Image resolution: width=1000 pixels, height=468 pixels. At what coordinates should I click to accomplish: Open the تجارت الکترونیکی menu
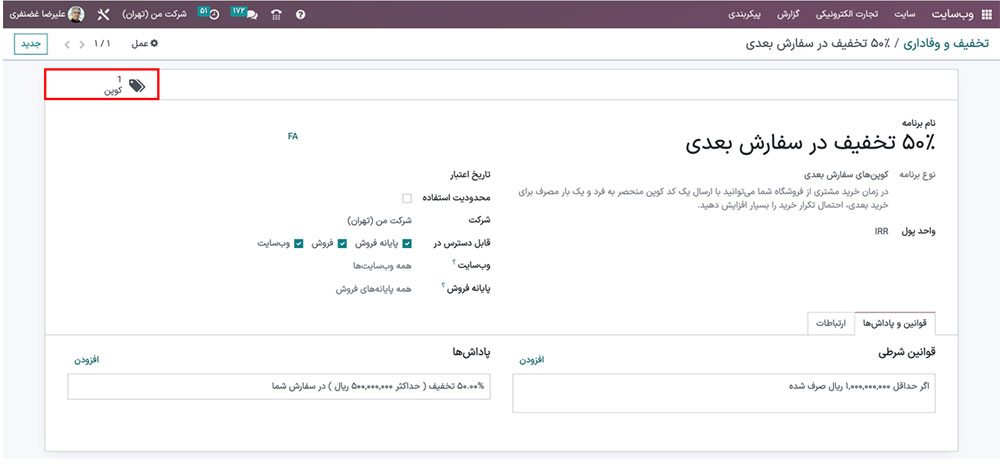848,15
